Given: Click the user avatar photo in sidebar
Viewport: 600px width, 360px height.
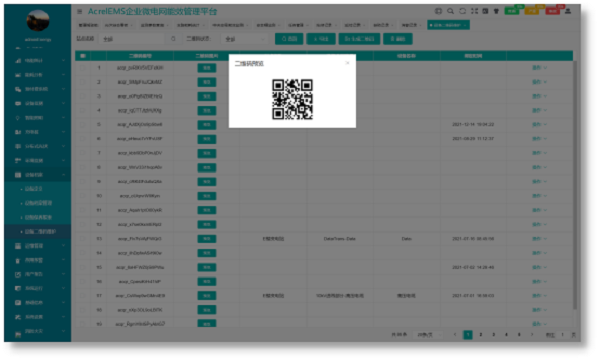Looking at the screenshot, I should pyautogui.click(x=38, y=21).
